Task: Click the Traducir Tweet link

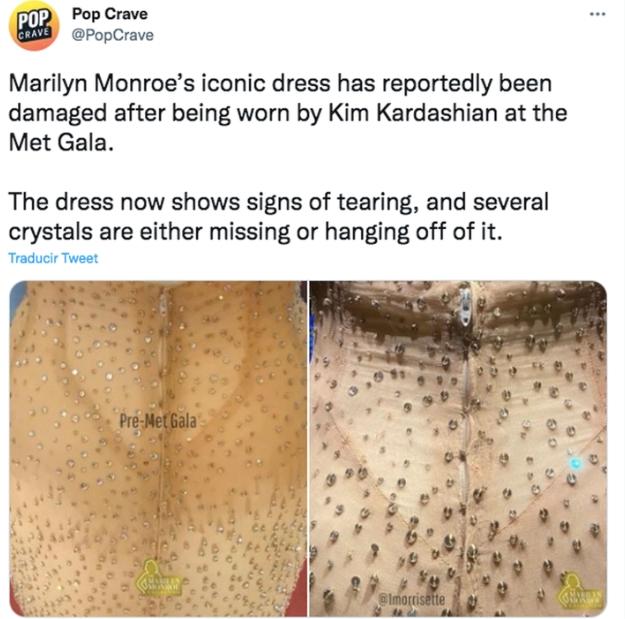Action: click(53, 258)
